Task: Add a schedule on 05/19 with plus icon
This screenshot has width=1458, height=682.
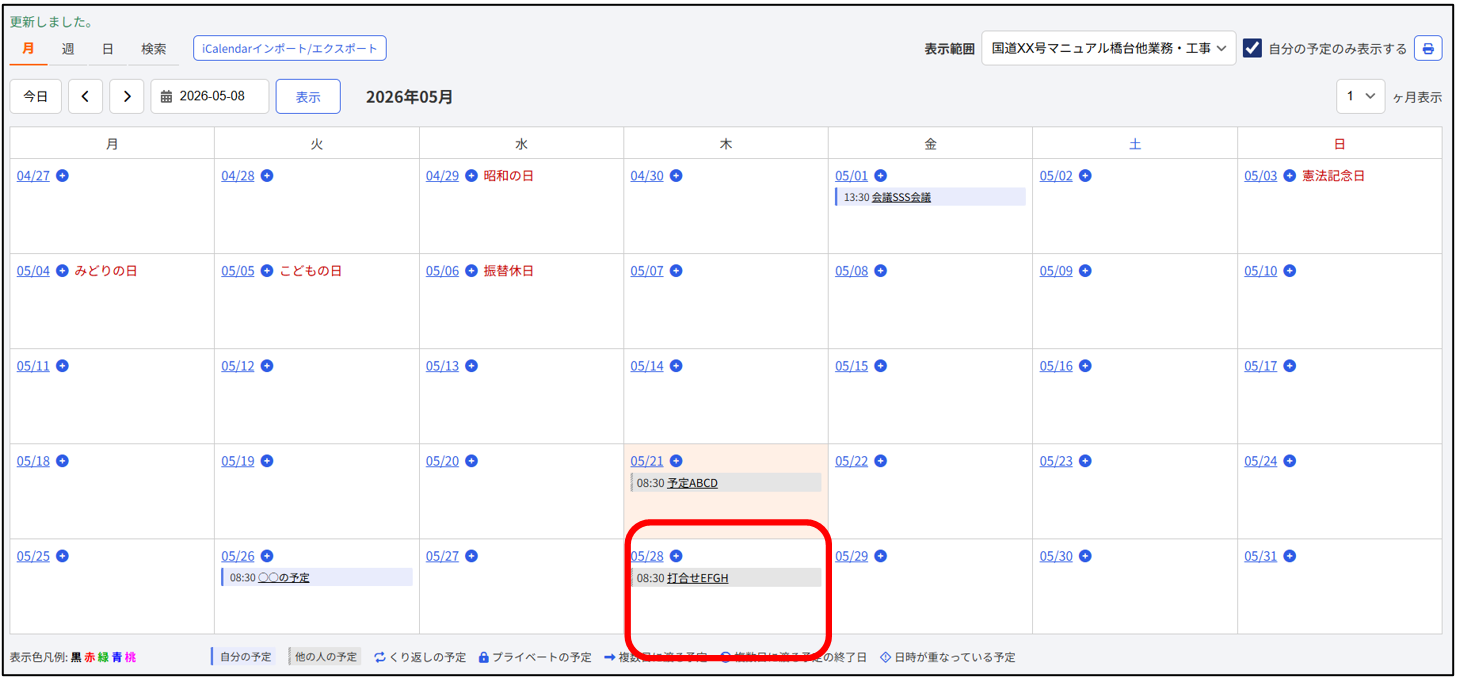Action: pos(267,461)
